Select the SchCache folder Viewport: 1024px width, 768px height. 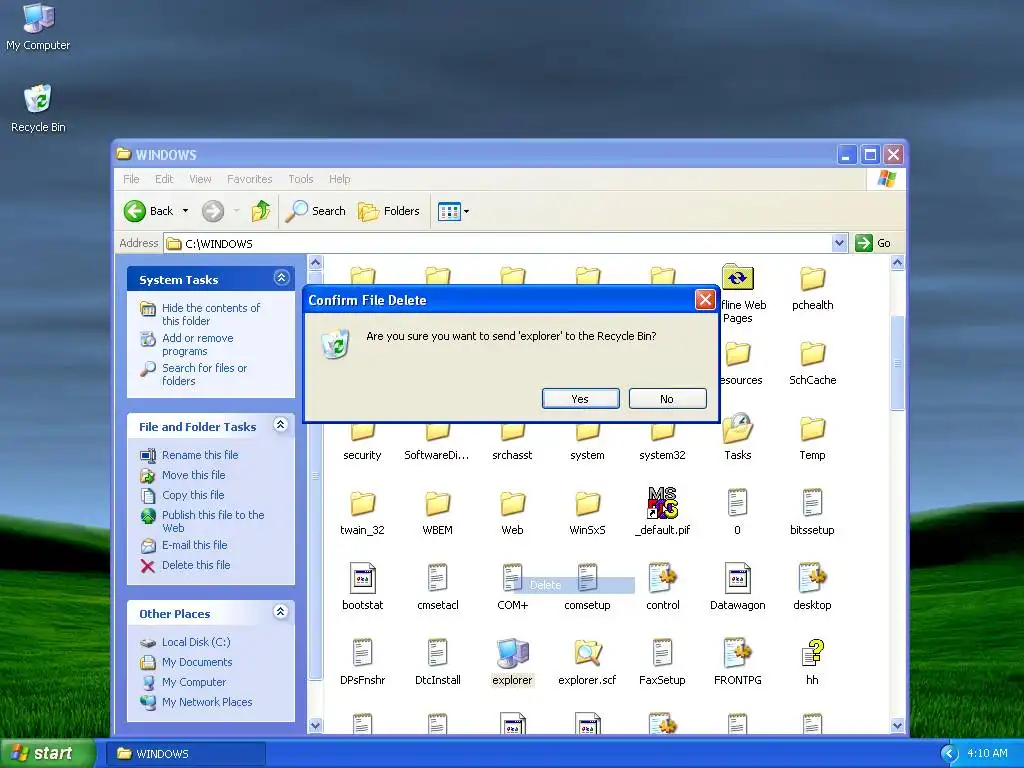812,362
